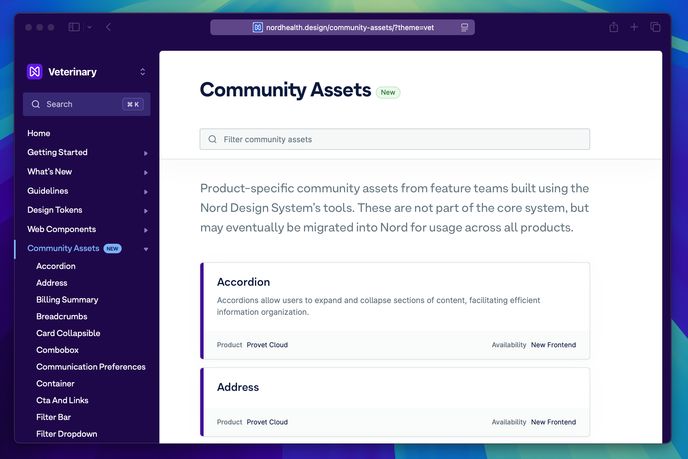The width and height of the screenshot is (688, 459).
Task: Click the magnifier icon in sidebar Search
Action: click(36, 104)
